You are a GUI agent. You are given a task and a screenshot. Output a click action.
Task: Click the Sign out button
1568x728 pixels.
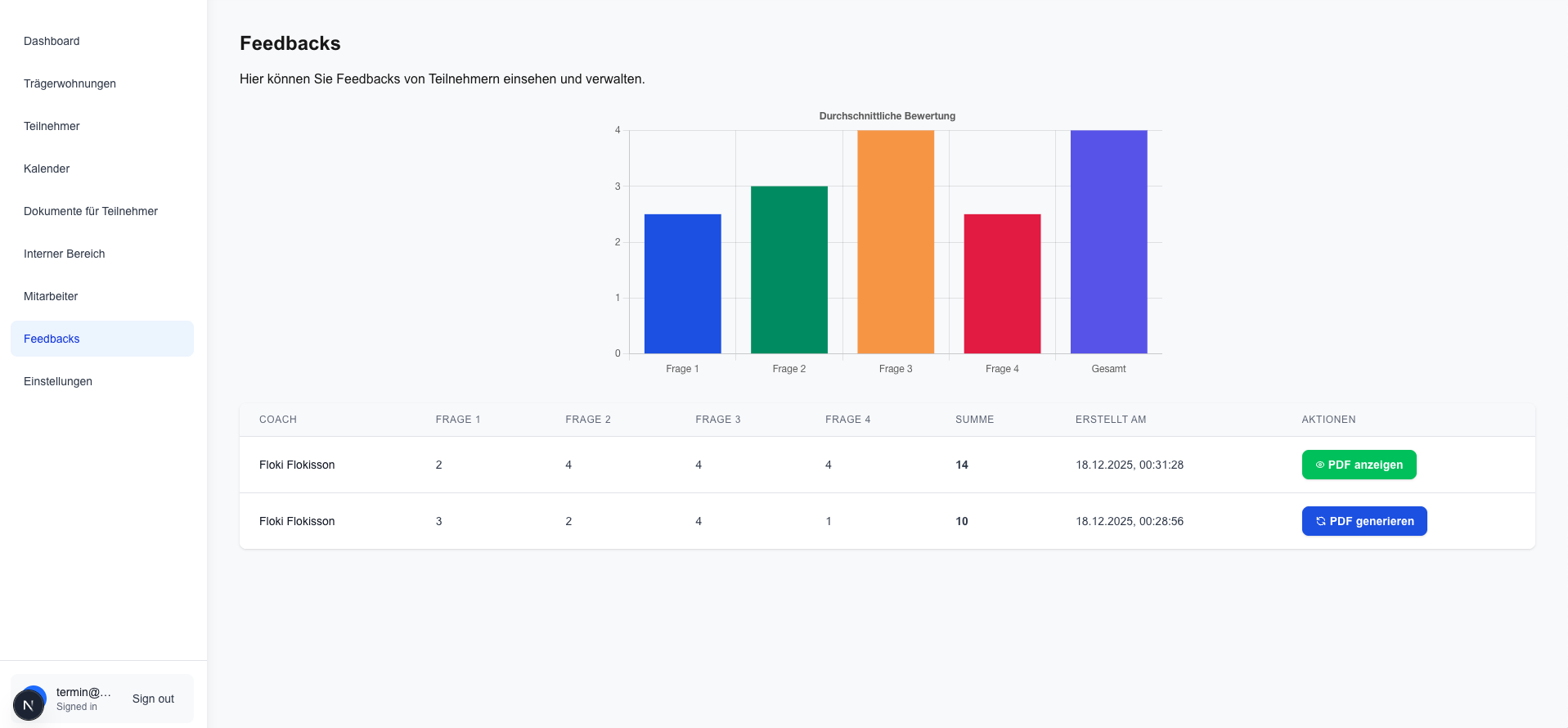153,699
